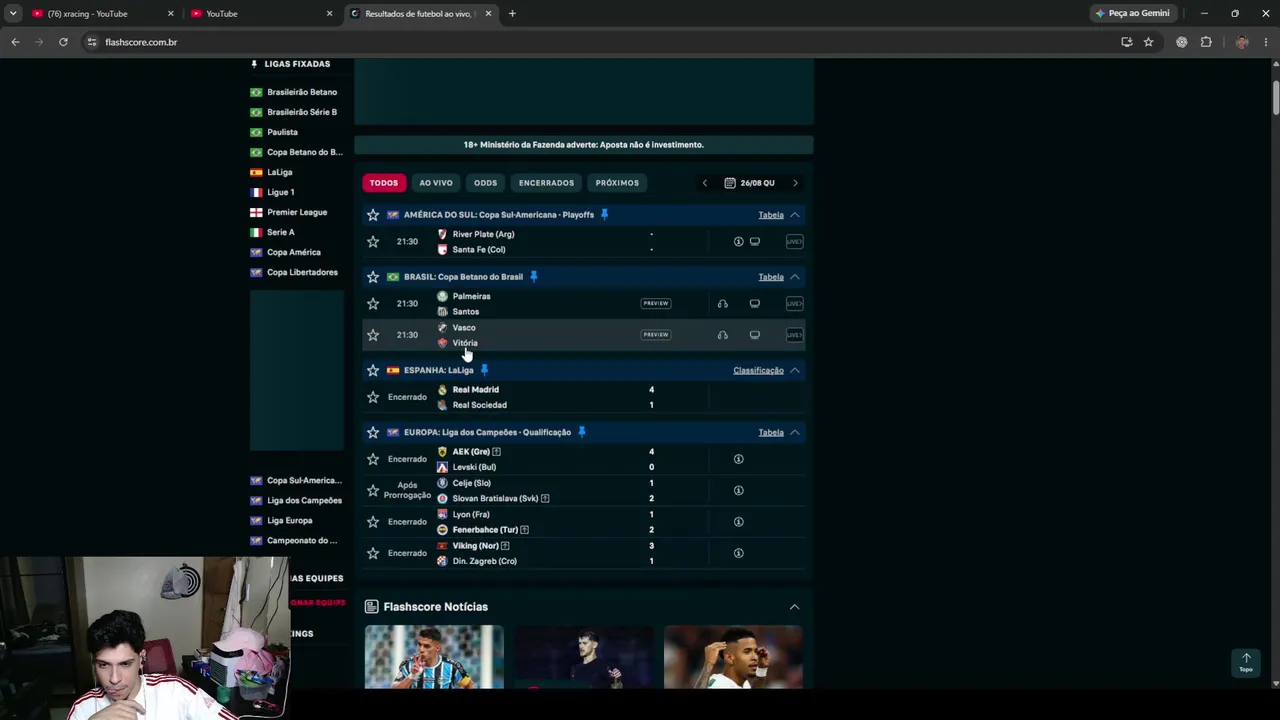Image resolution: width=1280 pixels, height=720 pixels.
Task: Switch to the xracing - YouTube browser tab
Action: pos(100,14)
